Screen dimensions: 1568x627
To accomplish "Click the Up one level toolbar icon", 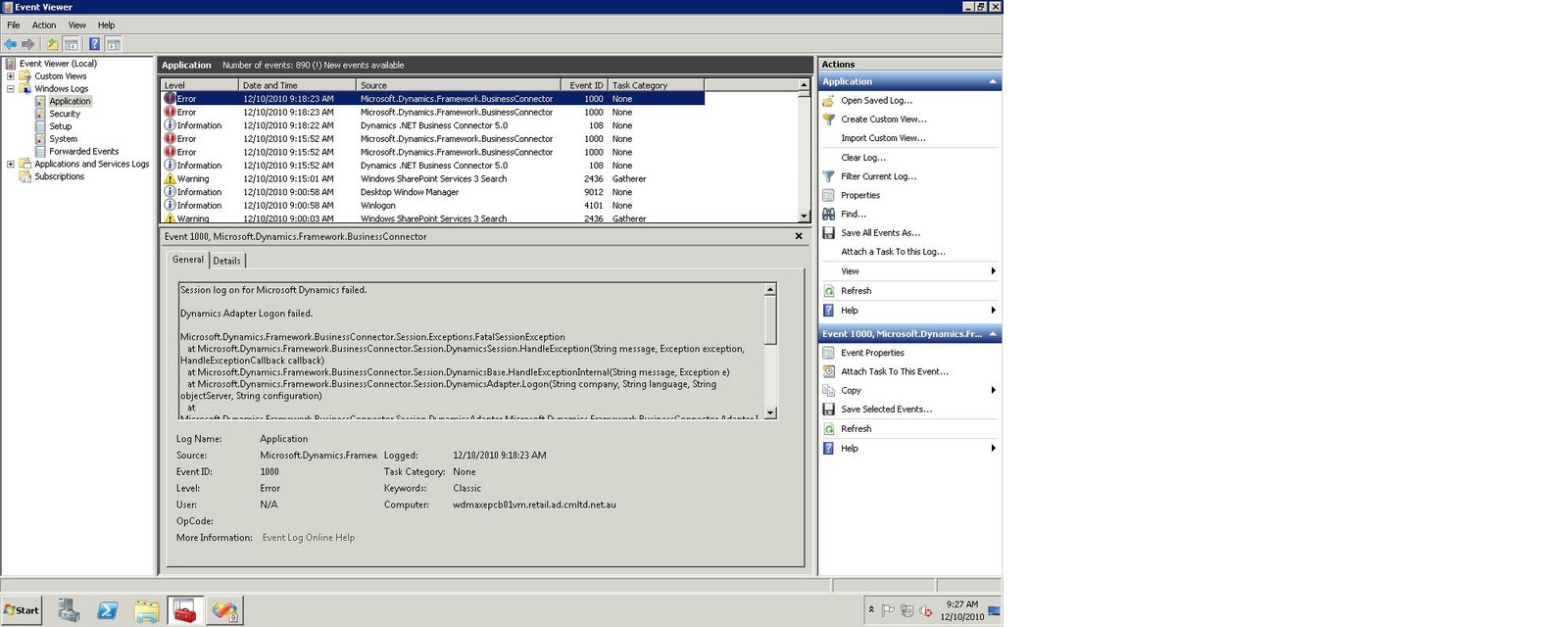I will [x=52, y=44].
